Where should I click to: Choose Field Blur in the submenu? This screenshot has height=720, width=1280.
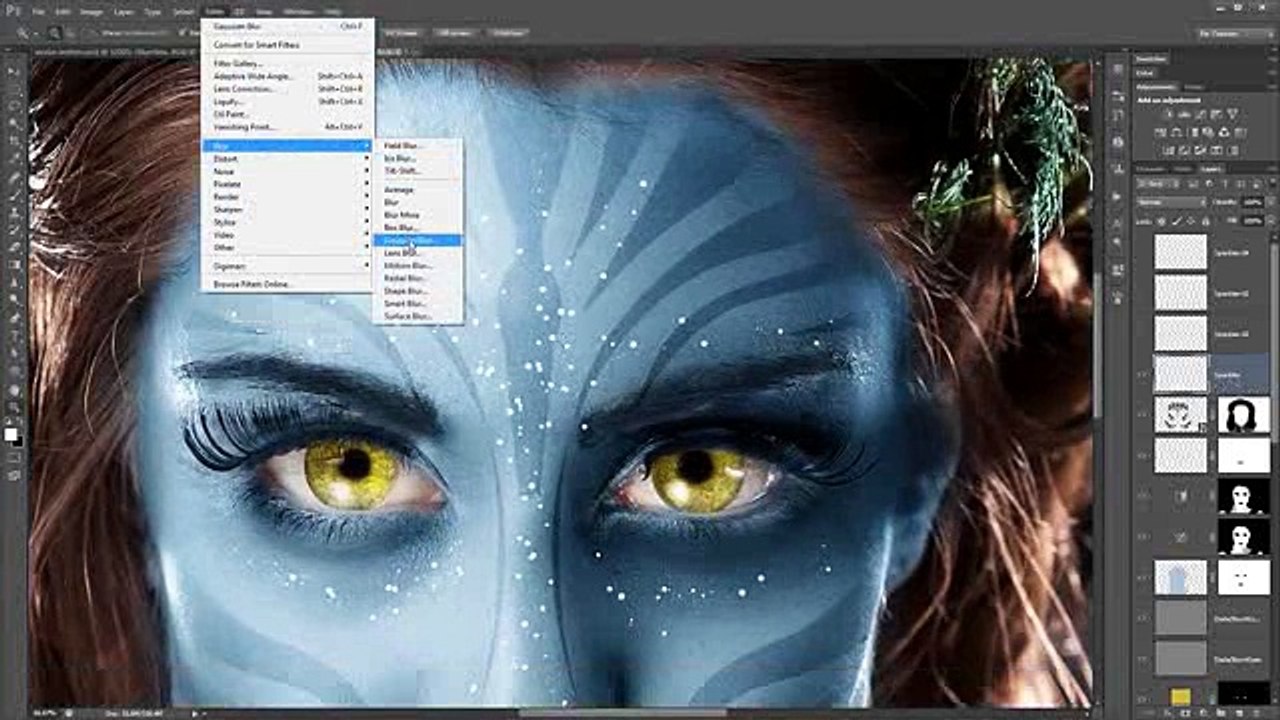click(418, 145)
